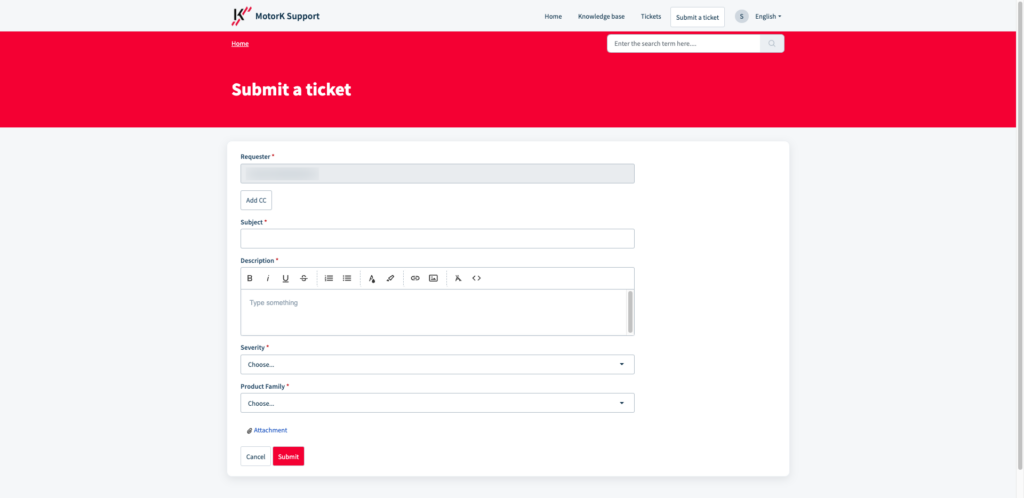Toggle strikethrough text formatting
This screenshot has height=498, width=1024.
pos(304,278)
